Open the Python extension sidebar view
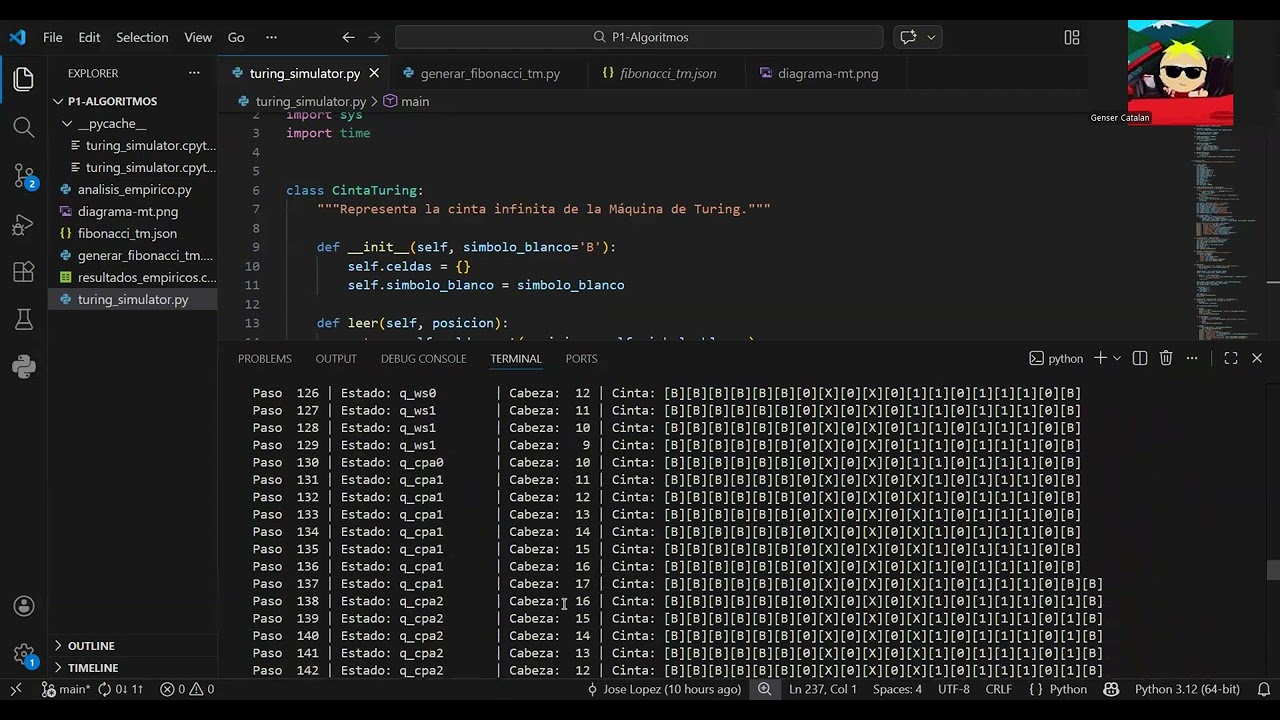 pyautogui.click(x=24, y=367)
